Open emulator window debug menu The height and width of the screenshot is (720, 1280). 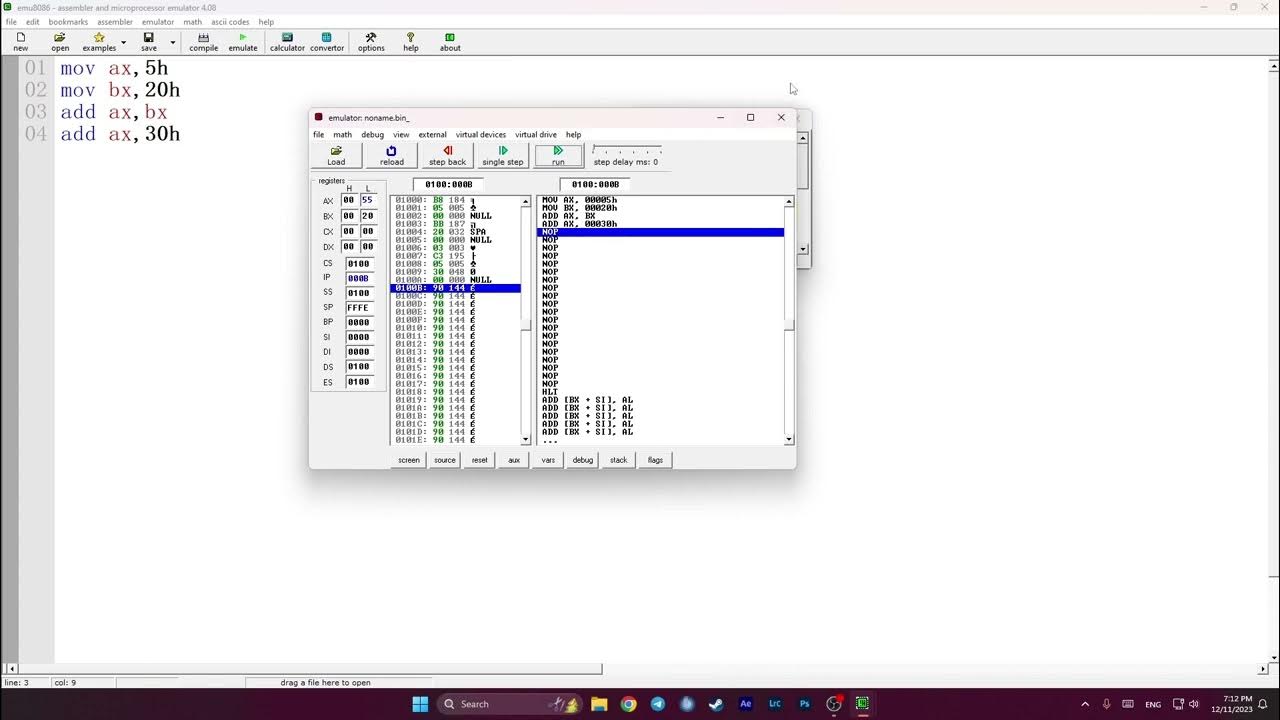pos(372,134)
